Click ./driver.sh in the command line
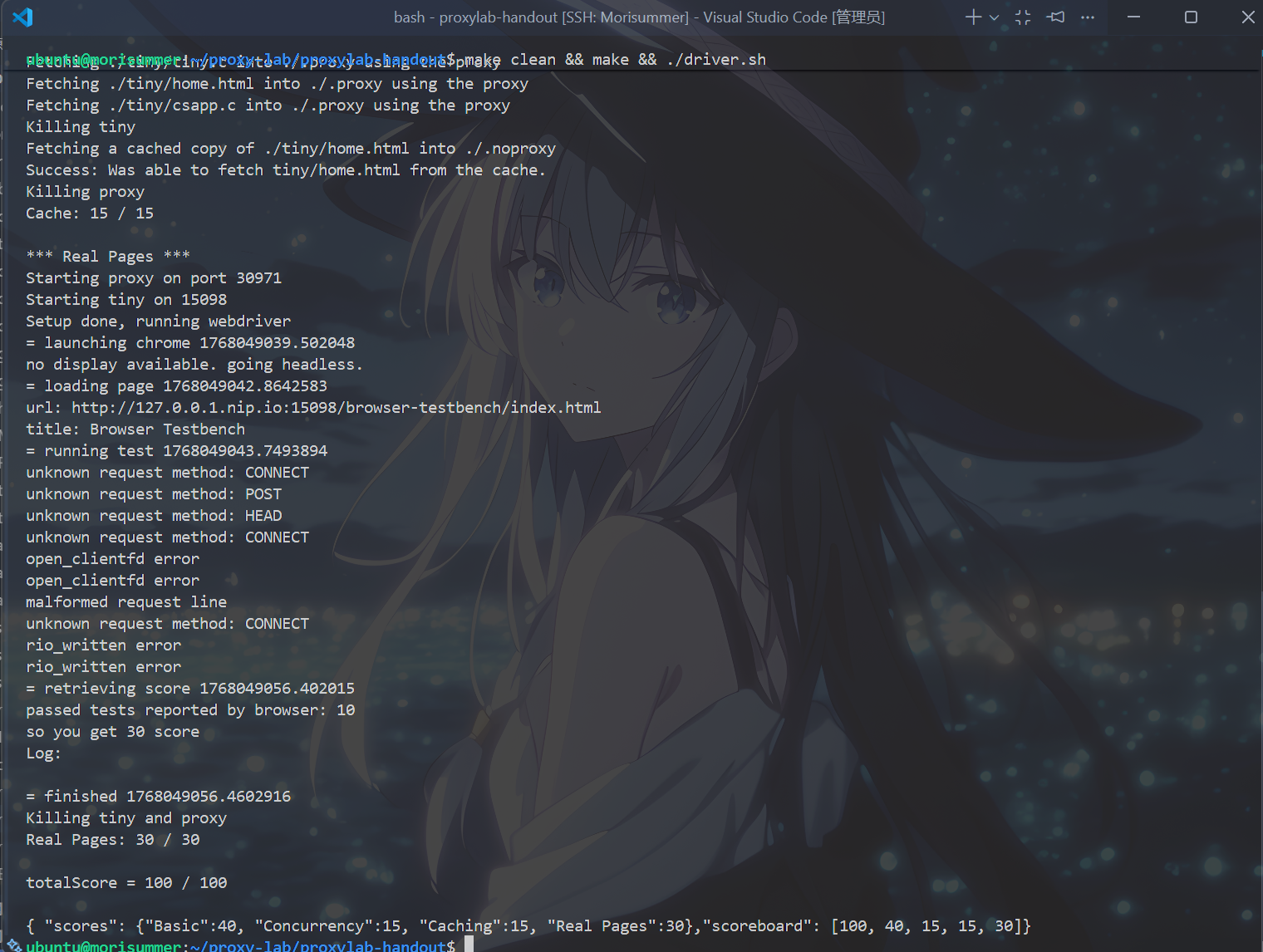 pyautogui.click(x=716, y=60)
